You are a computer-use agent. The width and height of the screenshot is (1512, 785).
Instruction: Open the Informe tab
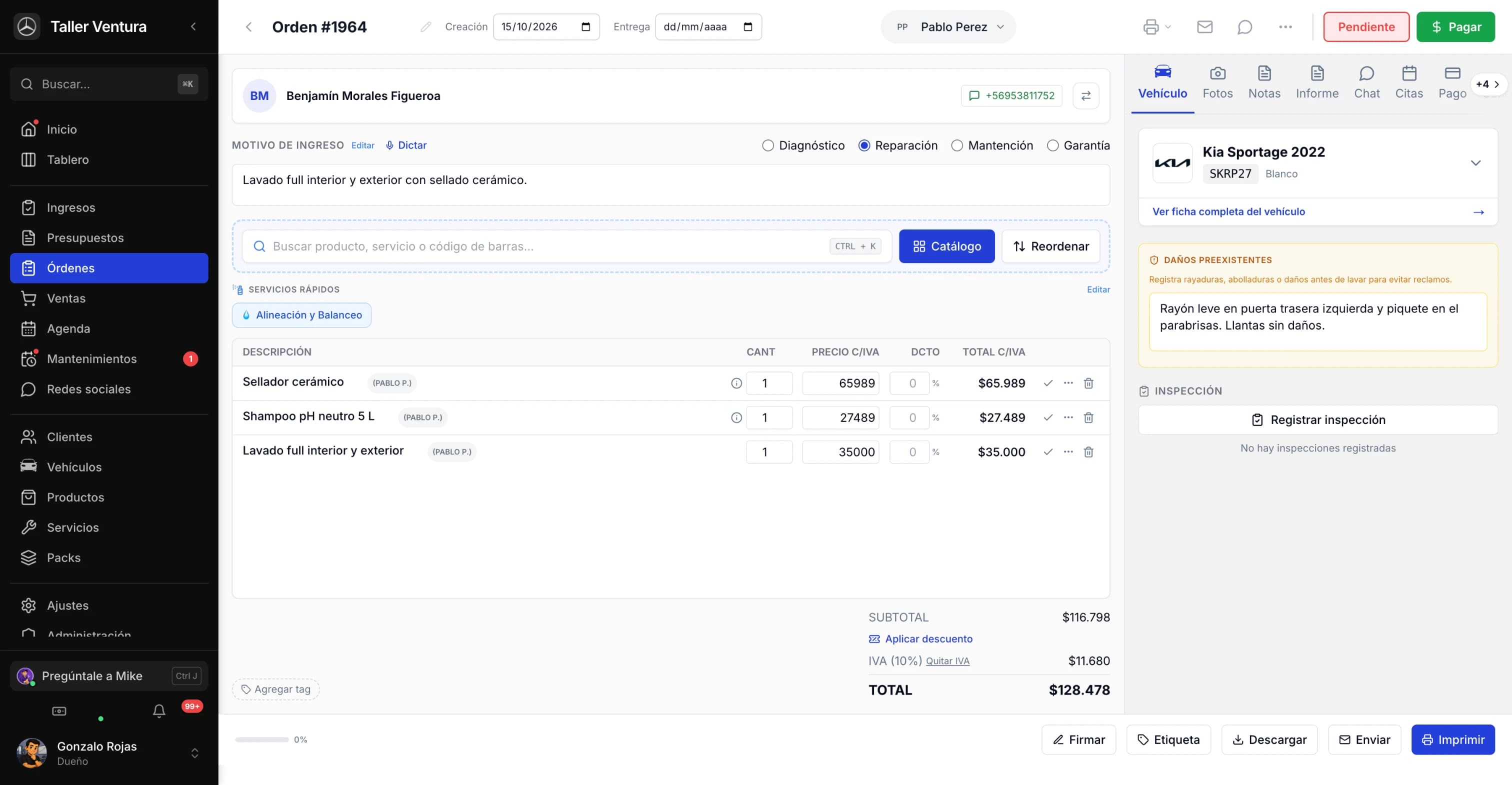coord(1316,83)
